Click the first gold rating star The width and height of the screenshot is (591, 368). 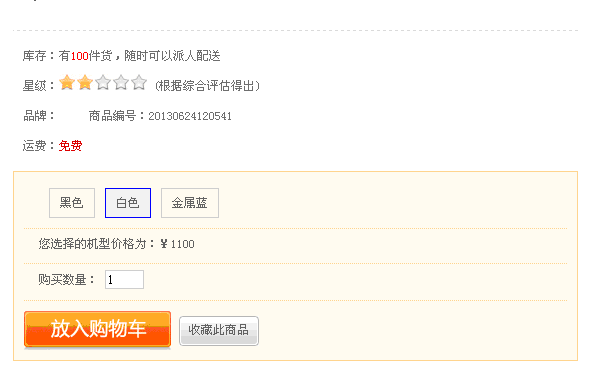(x=67, y=82)
